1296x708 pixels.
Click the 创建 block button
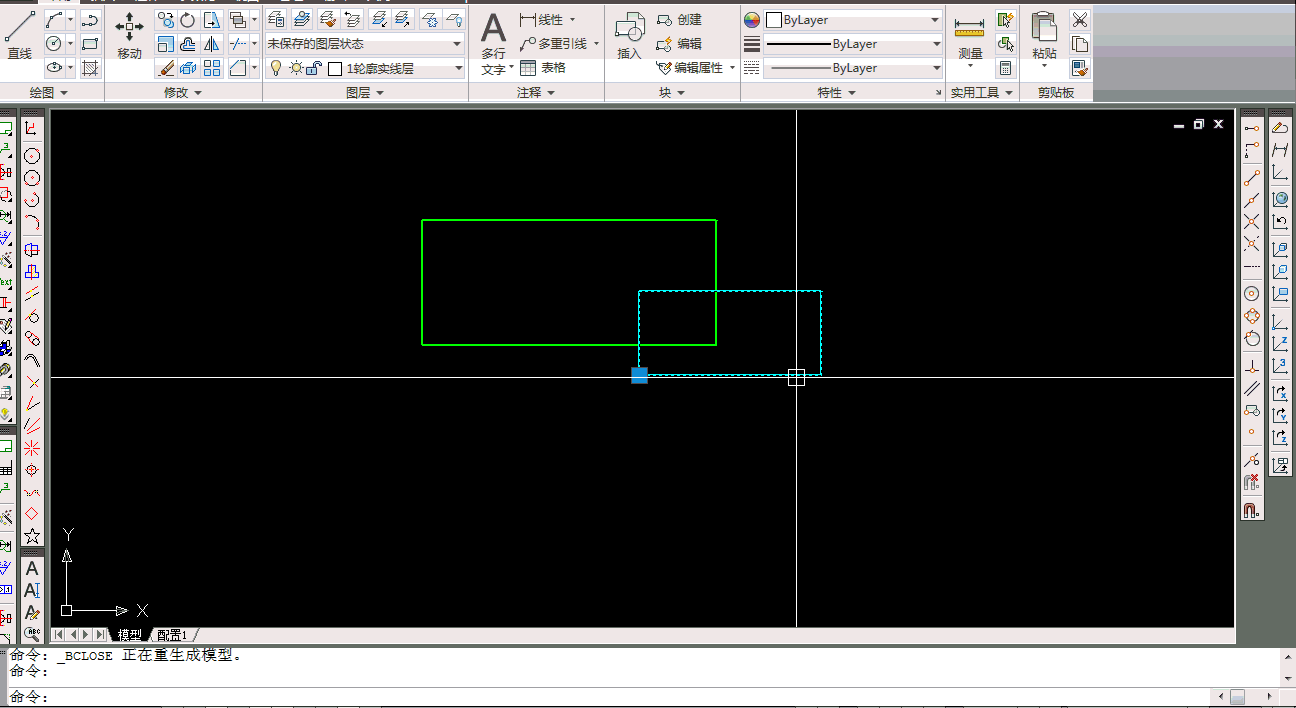680,20
